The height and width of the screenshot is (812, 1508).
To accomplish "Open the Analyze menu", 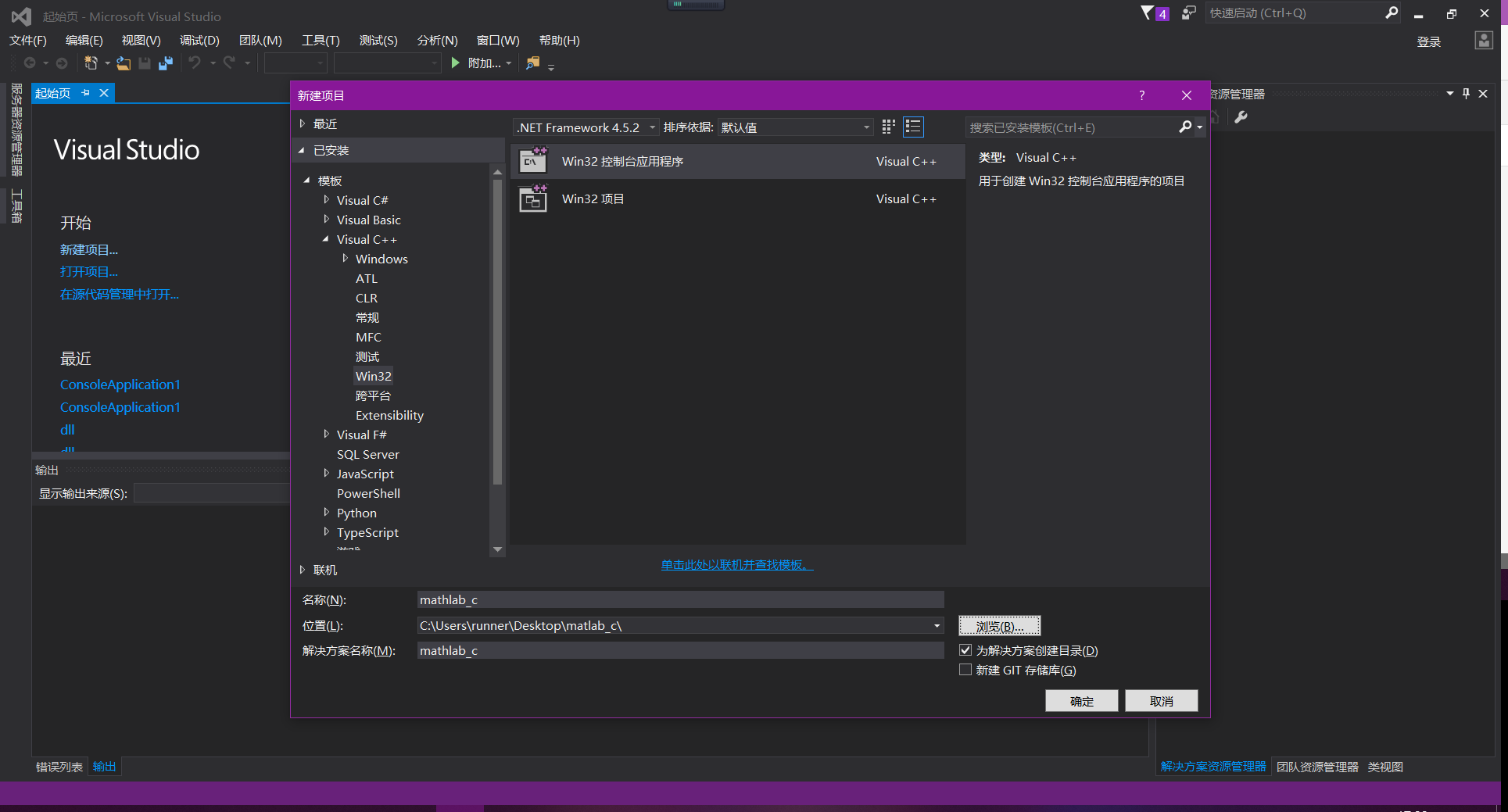I will 437,41.
